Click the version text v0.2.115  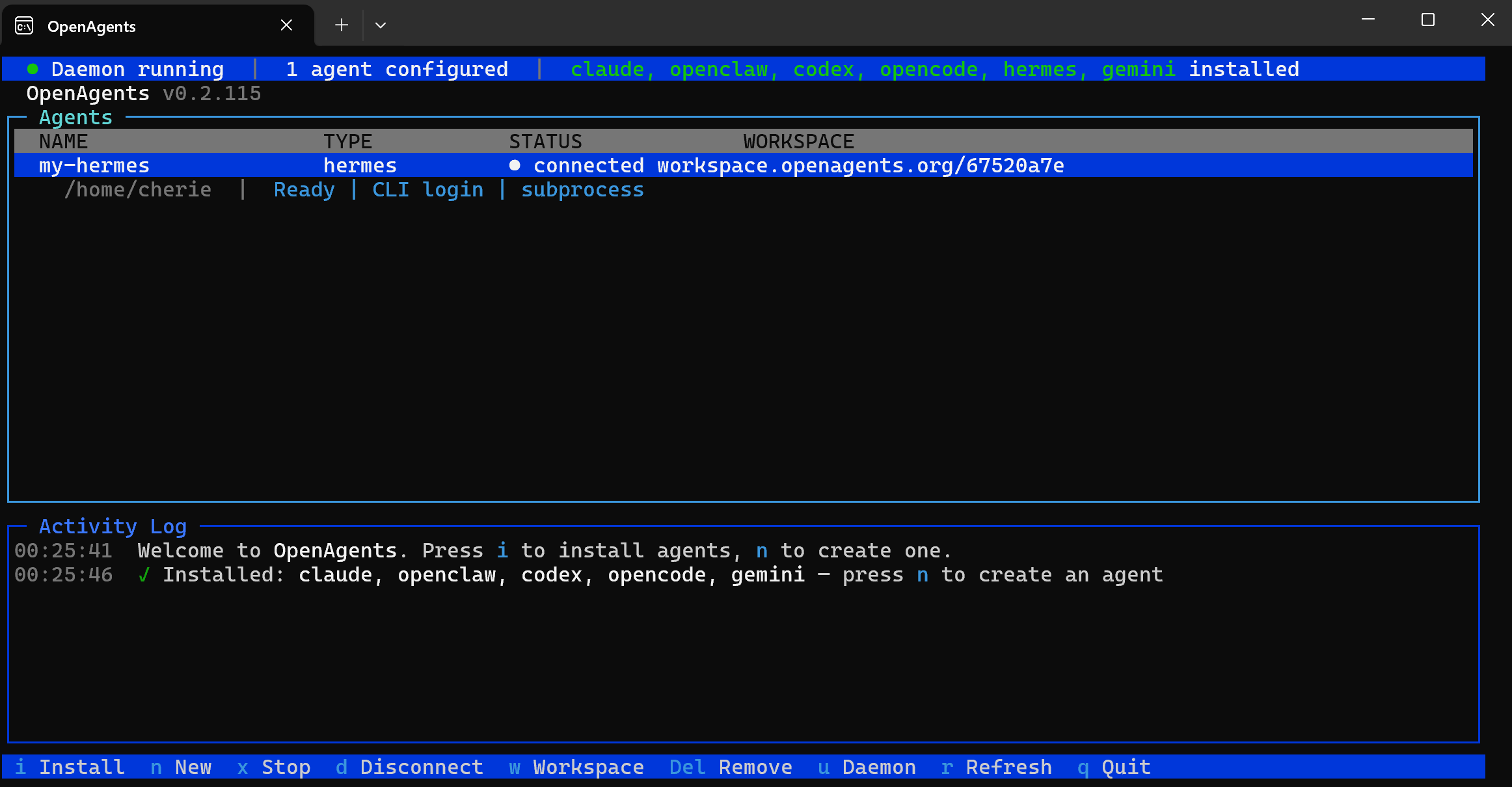[212, 94]
